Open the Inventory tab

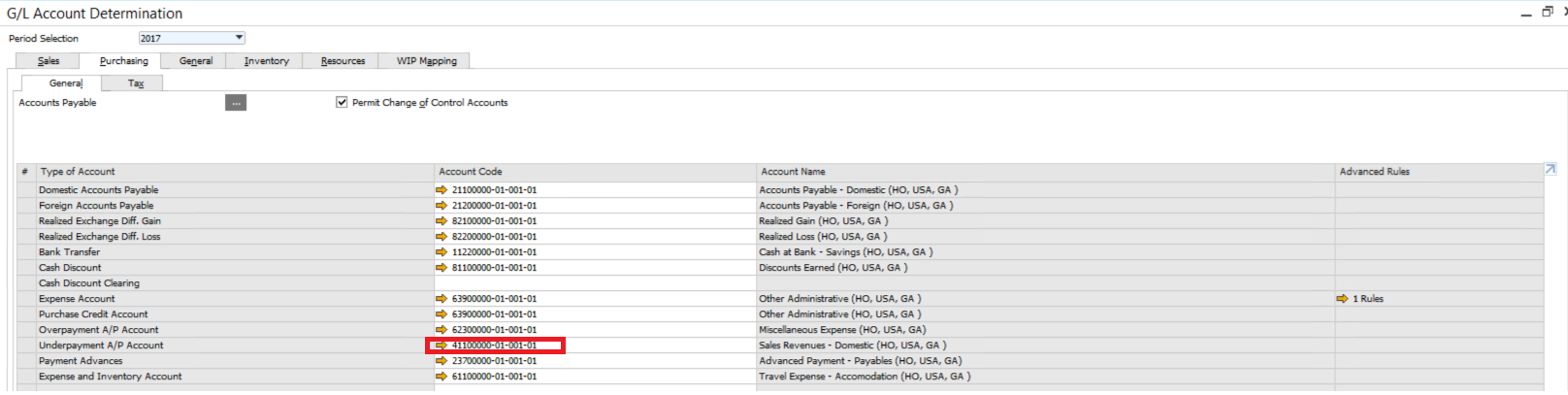(x=266, y=61)
